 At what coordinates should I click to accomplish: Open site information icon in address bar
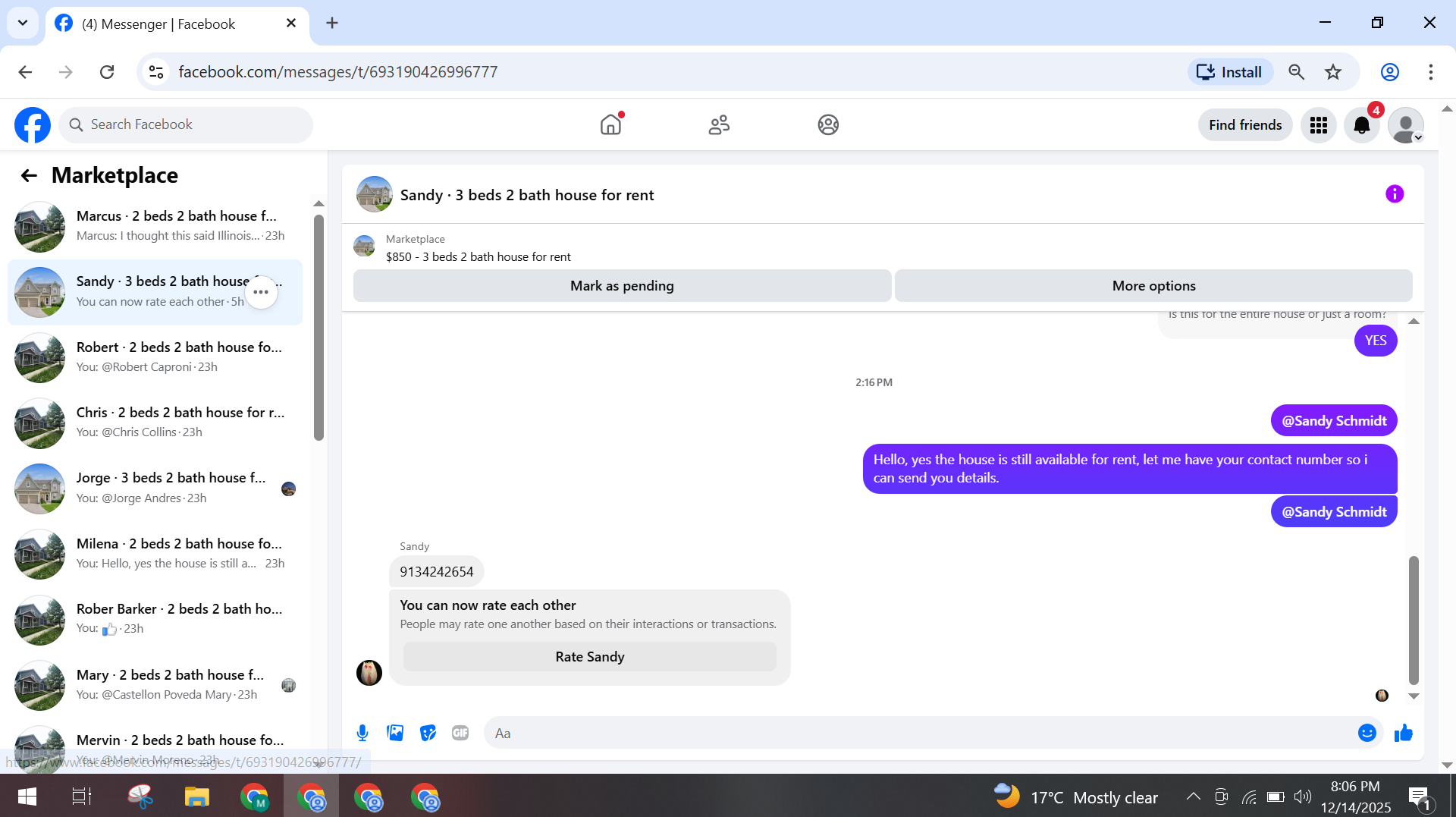click(156, 72)
